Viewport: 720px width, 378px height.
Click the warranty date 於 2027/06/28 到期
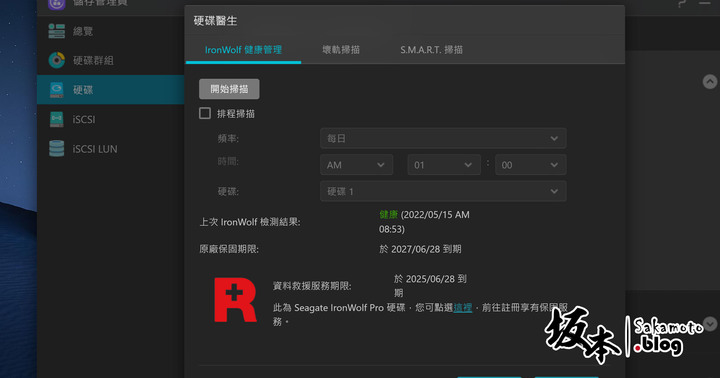pos(420,249)
